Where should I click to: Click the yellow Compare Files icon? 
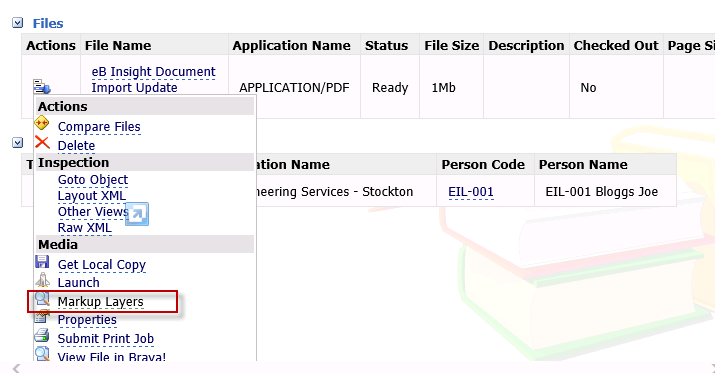point(42,123)
